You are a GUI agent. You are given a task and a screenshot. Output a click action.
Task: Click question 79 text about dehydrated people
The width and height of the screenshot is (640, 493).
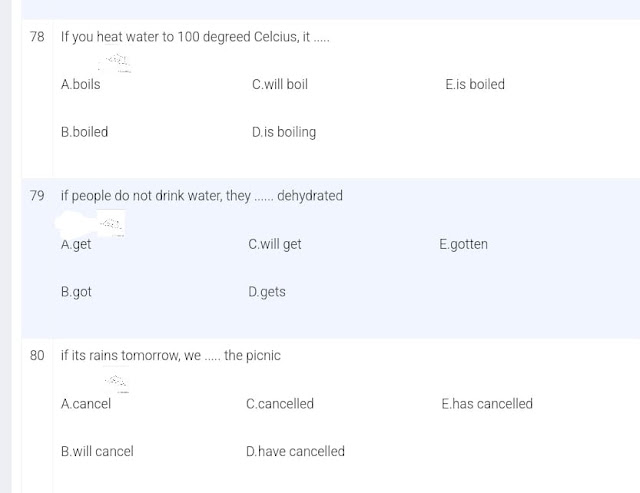click(202, 196)
